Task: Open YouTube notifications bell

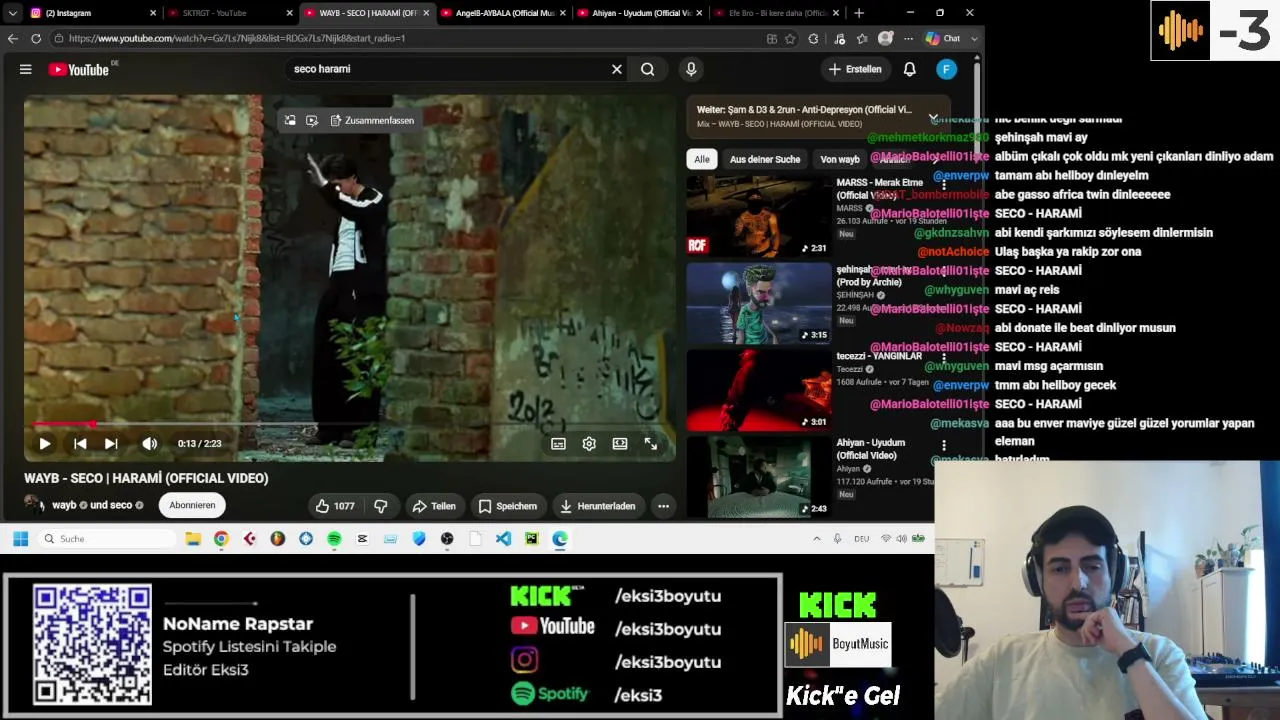Action: click(910, 69)
